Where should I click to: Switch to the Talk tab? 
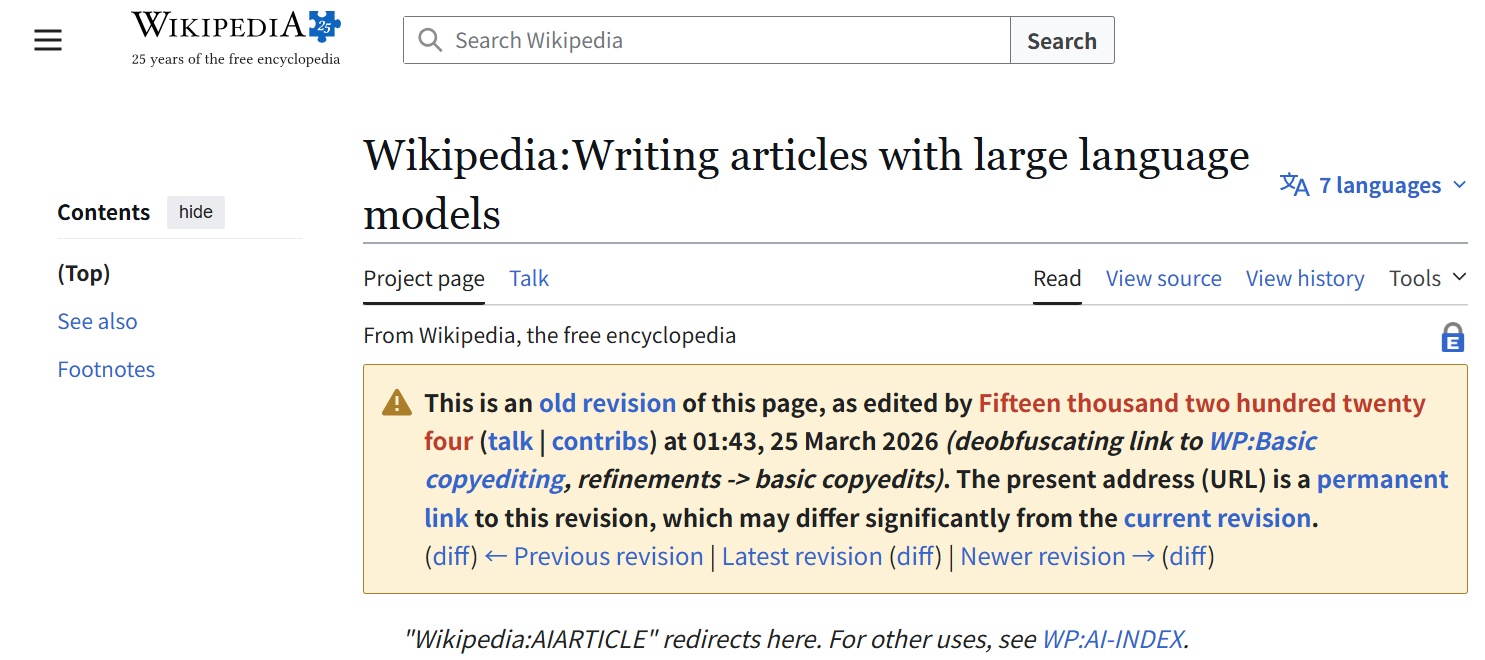[x=529, y=278]
